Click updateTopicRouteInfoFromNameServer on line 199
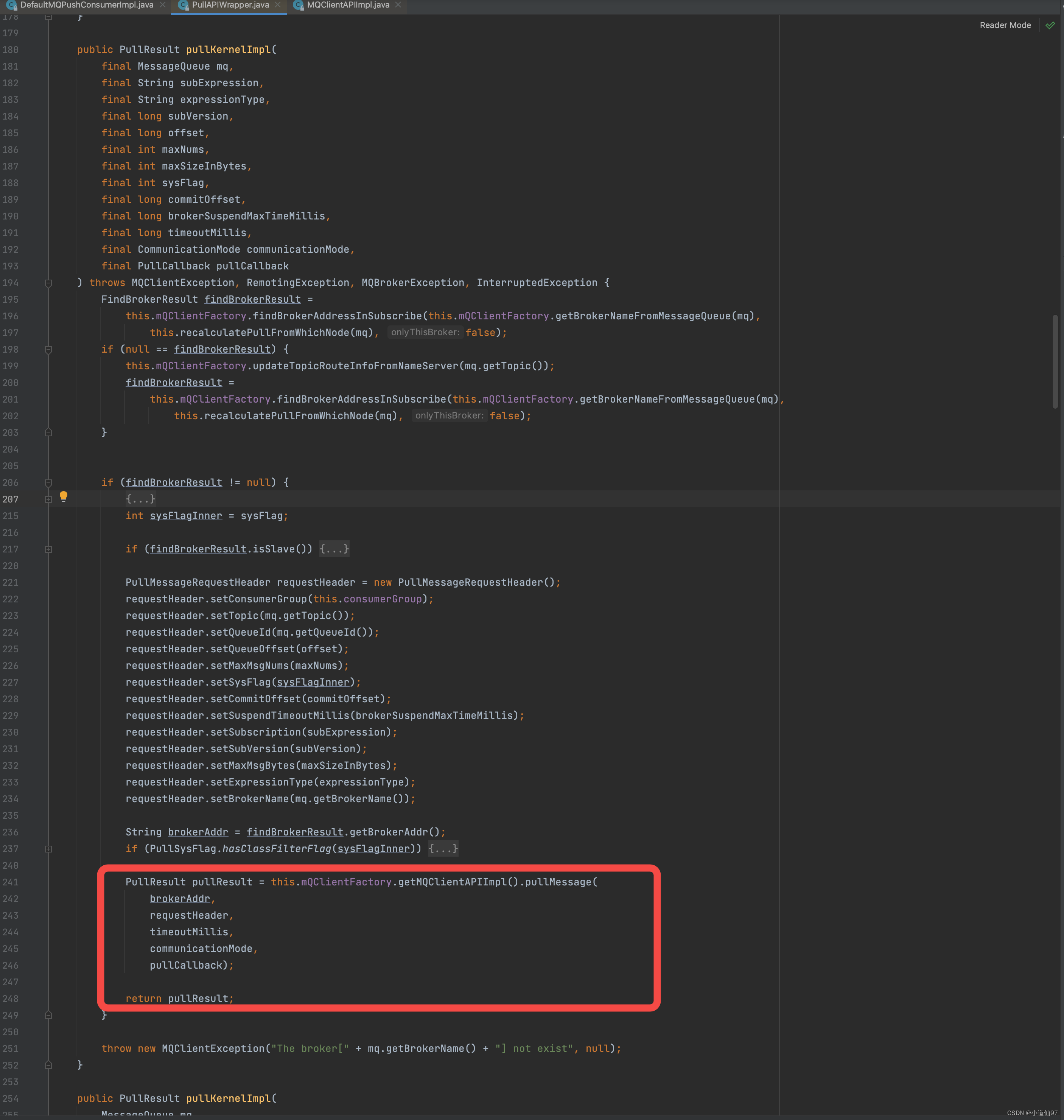Screen dimensions: 1064x1120 pos(356,366)
